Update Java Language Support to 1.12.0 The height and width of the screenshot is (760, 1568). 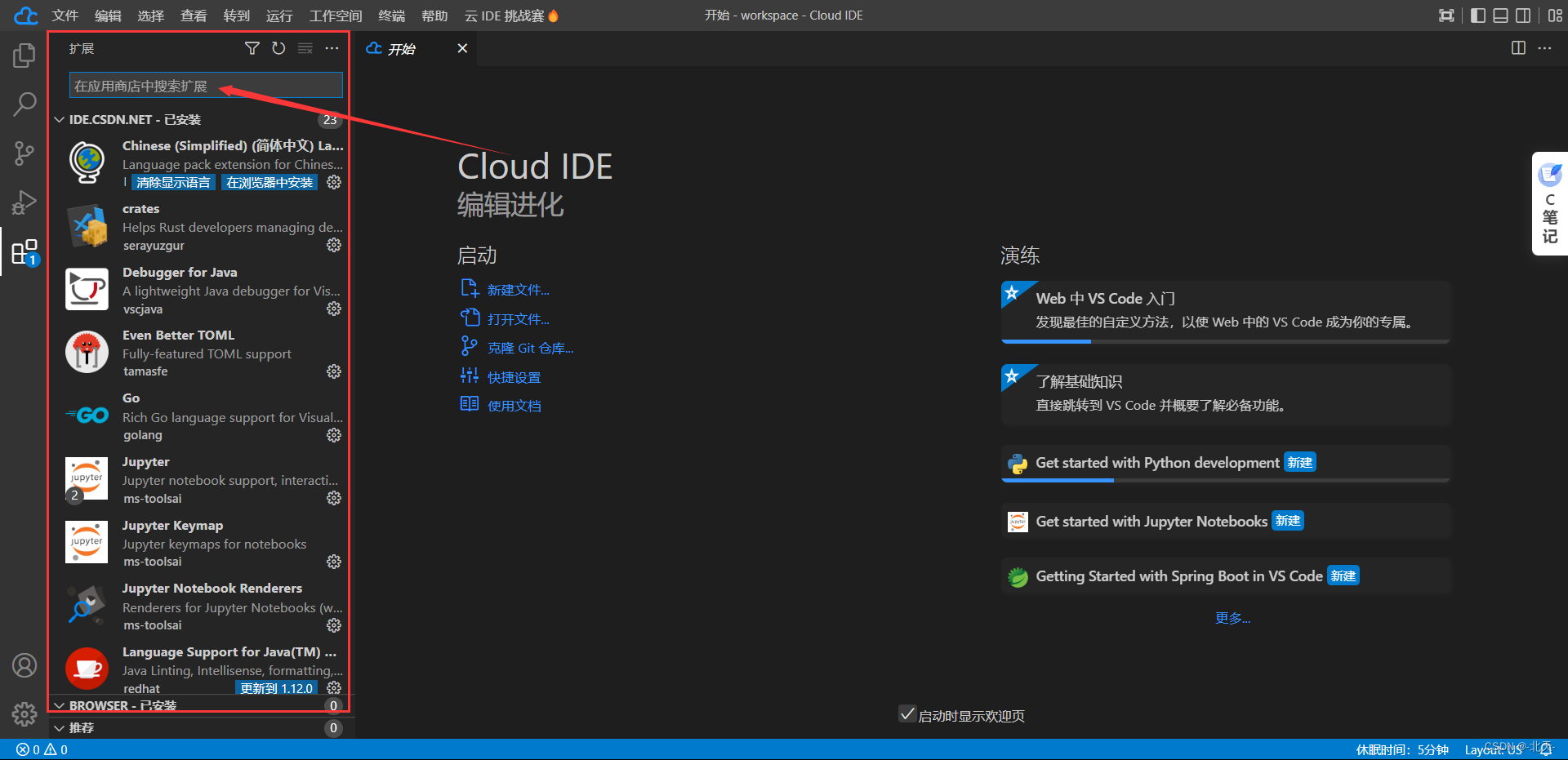[x=277, y=688]
